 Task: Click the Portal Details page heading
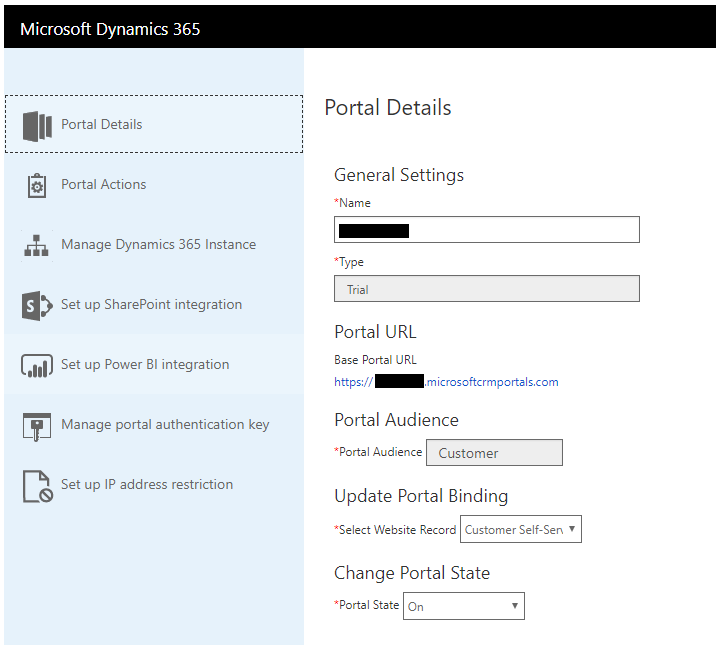click(x=388, y=108)
